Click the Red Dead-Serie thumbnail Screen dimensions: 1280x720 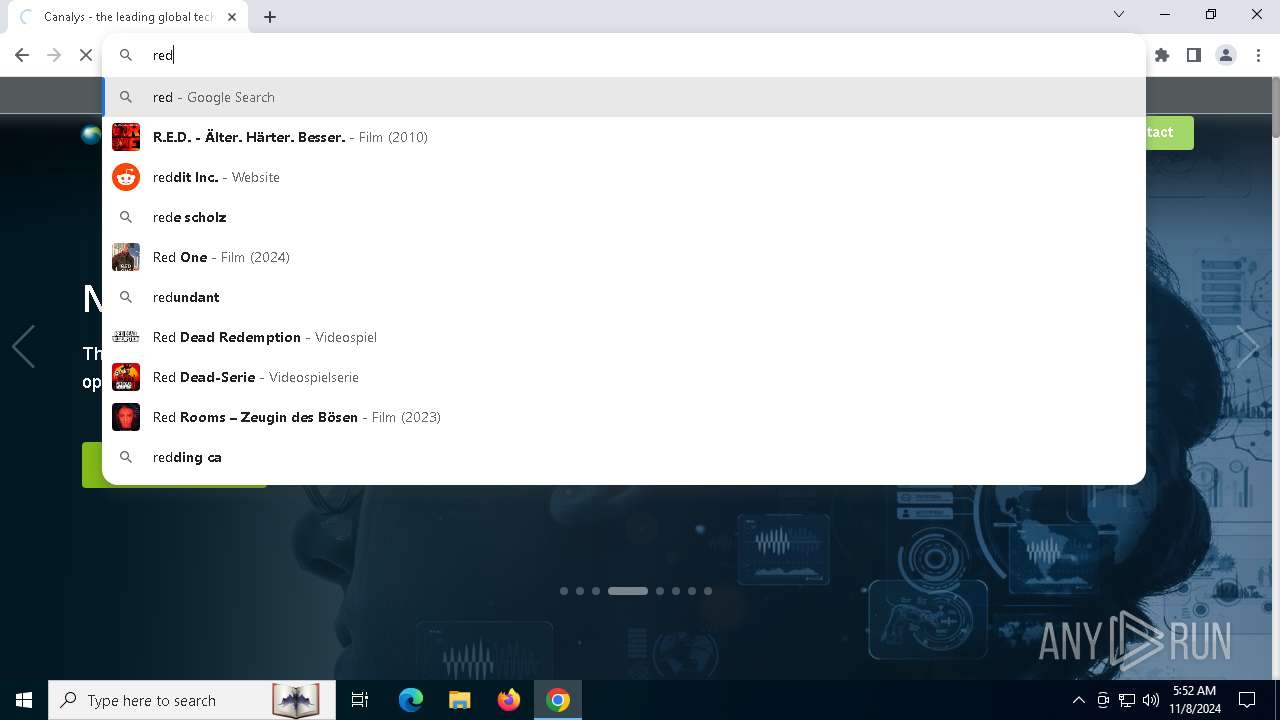126,377
